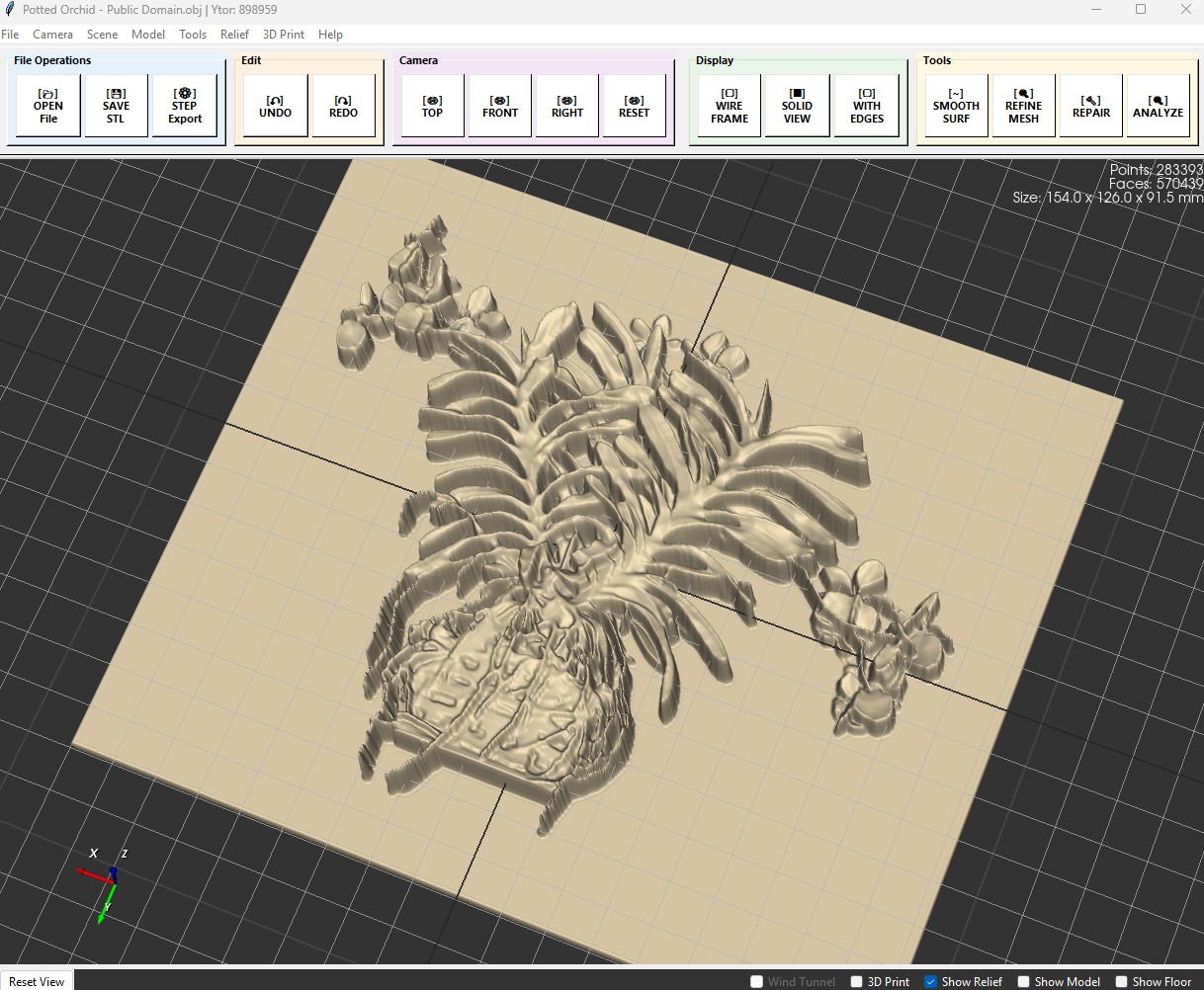Enable the Wind Tunnel checkbox

coord(757,981)
